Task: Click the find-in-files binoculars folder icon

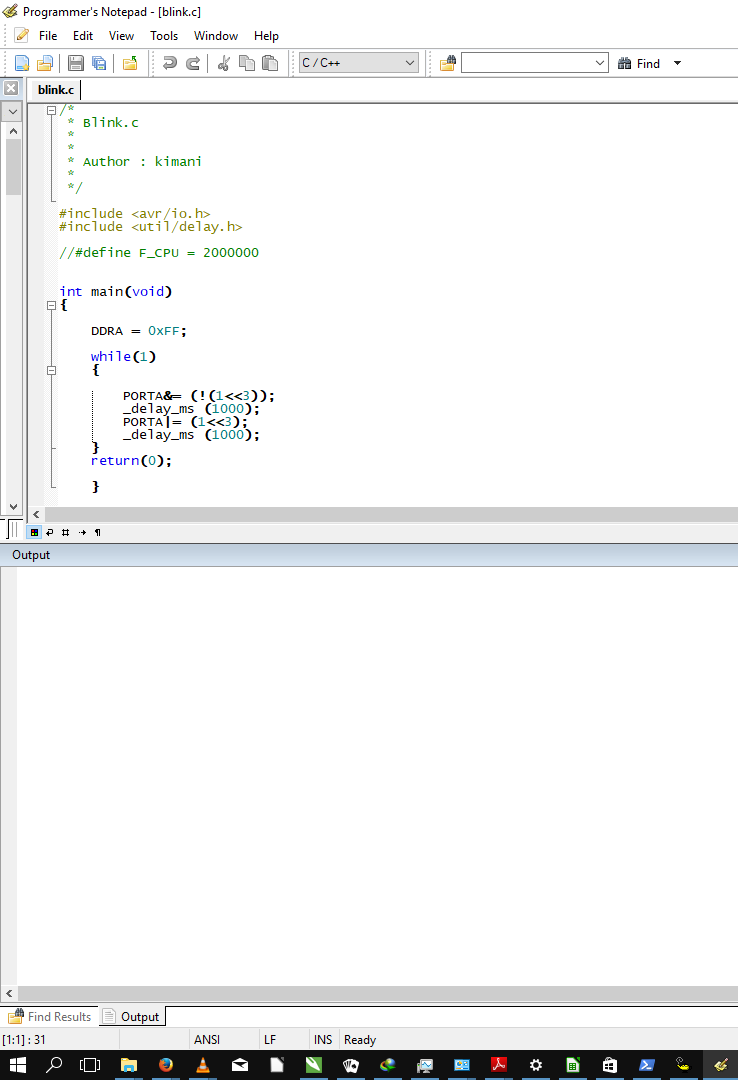Action: click(448, 63)
